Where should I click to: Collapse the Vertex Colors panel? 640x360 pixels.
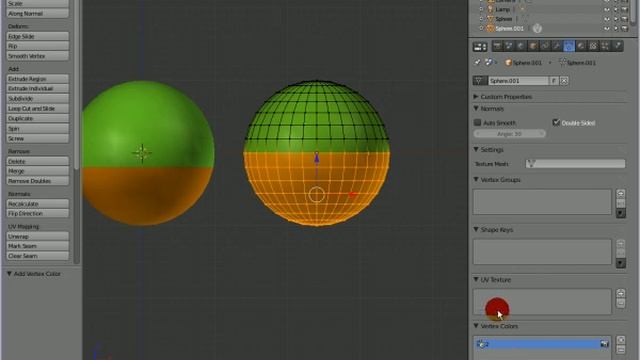tap(476, 326)
